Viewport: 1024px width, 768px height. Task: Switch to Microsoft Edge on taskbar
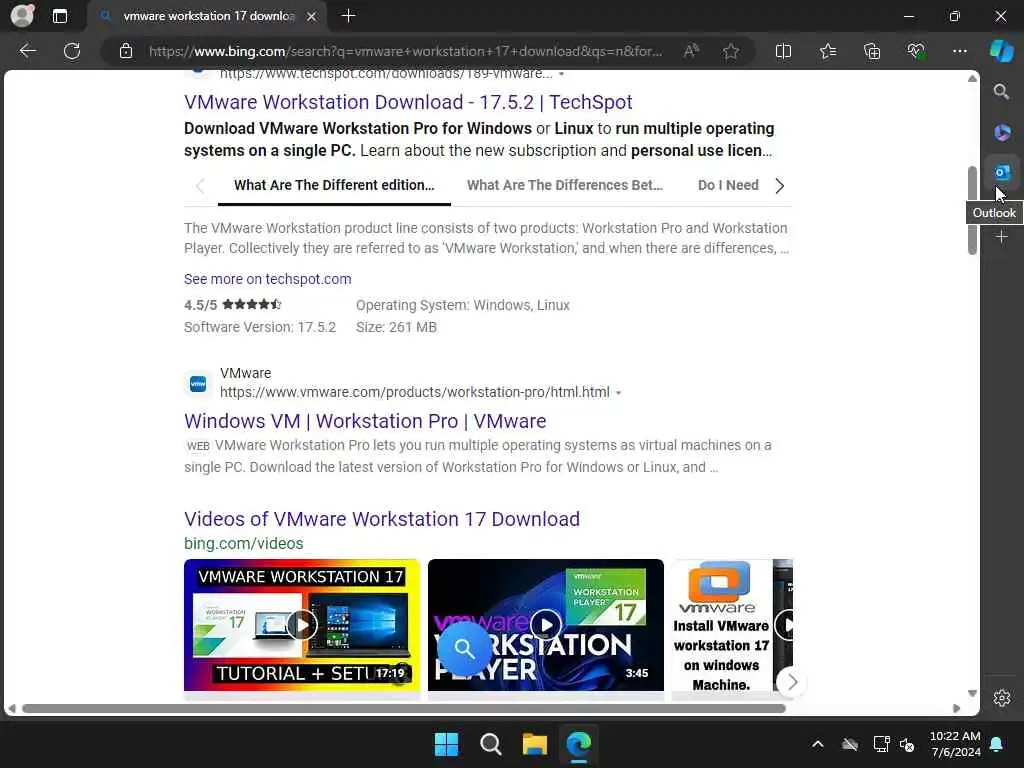point(579,744)
